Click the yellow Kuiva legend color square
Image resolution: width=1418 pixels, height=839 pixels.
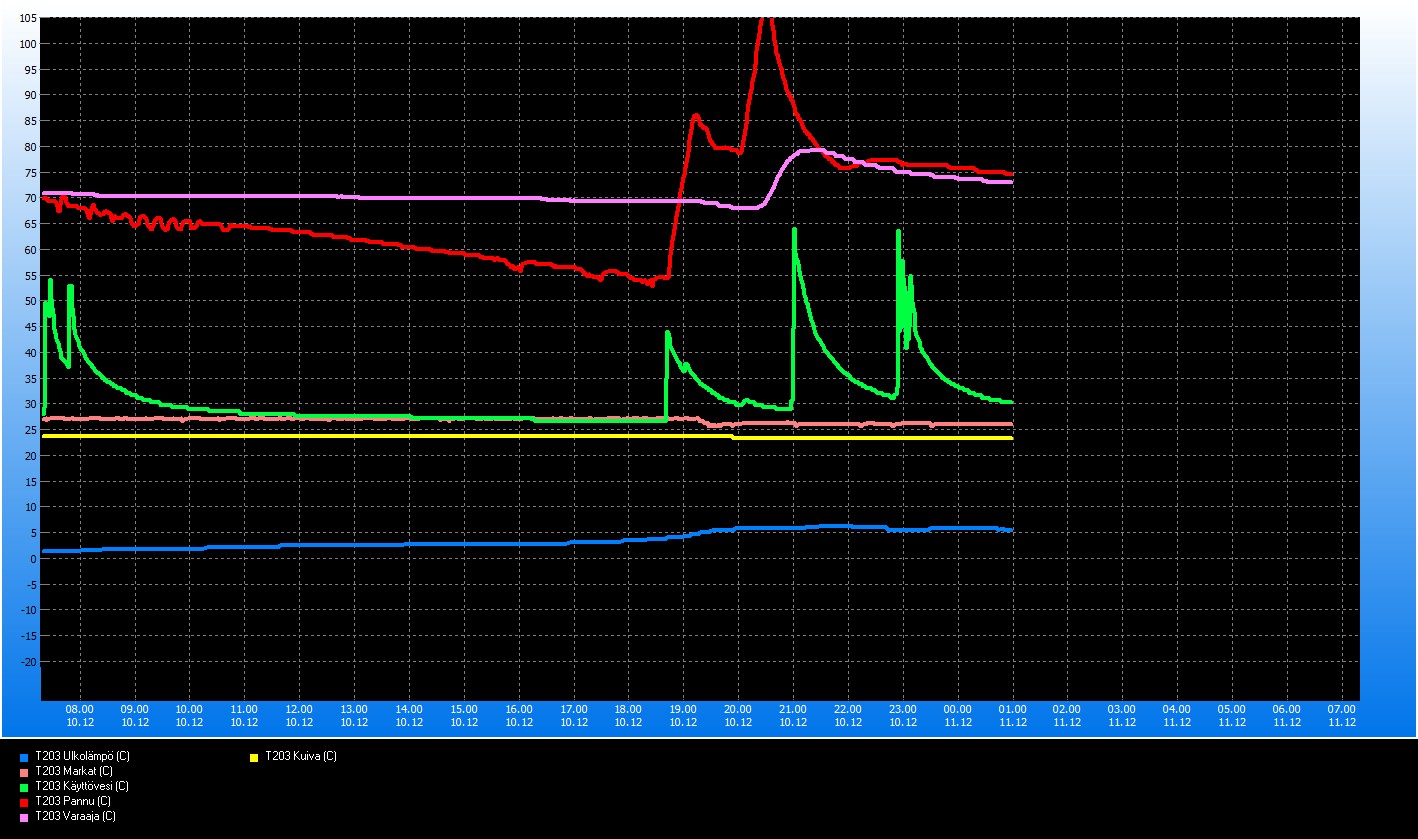pyautogui.click(x=255, y=757)
